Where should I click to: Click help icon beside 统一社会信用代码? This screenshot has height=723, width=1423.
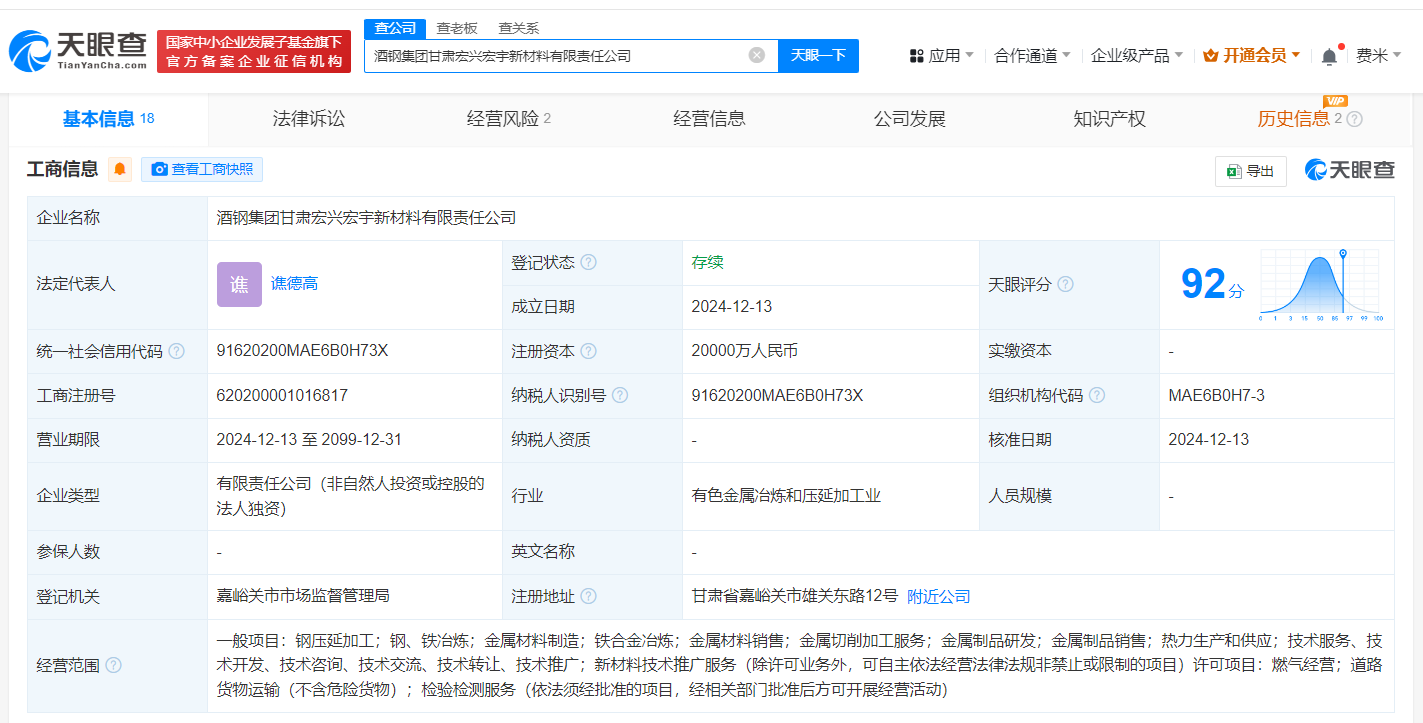point(177,351)
